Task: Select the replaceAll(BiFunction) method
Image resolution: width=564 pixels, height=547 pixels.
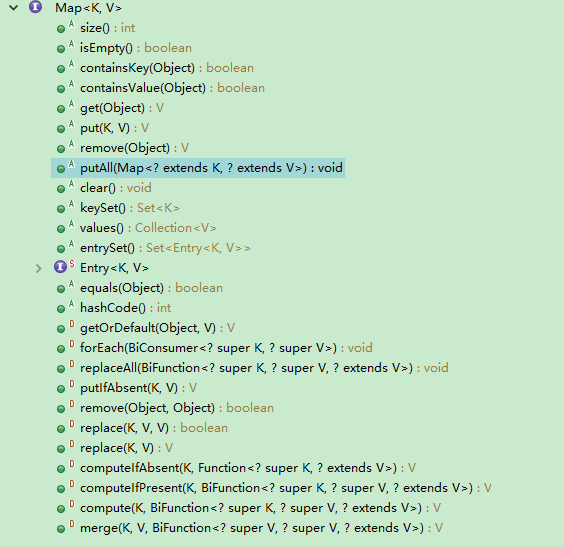Action: tap(264, 368)
